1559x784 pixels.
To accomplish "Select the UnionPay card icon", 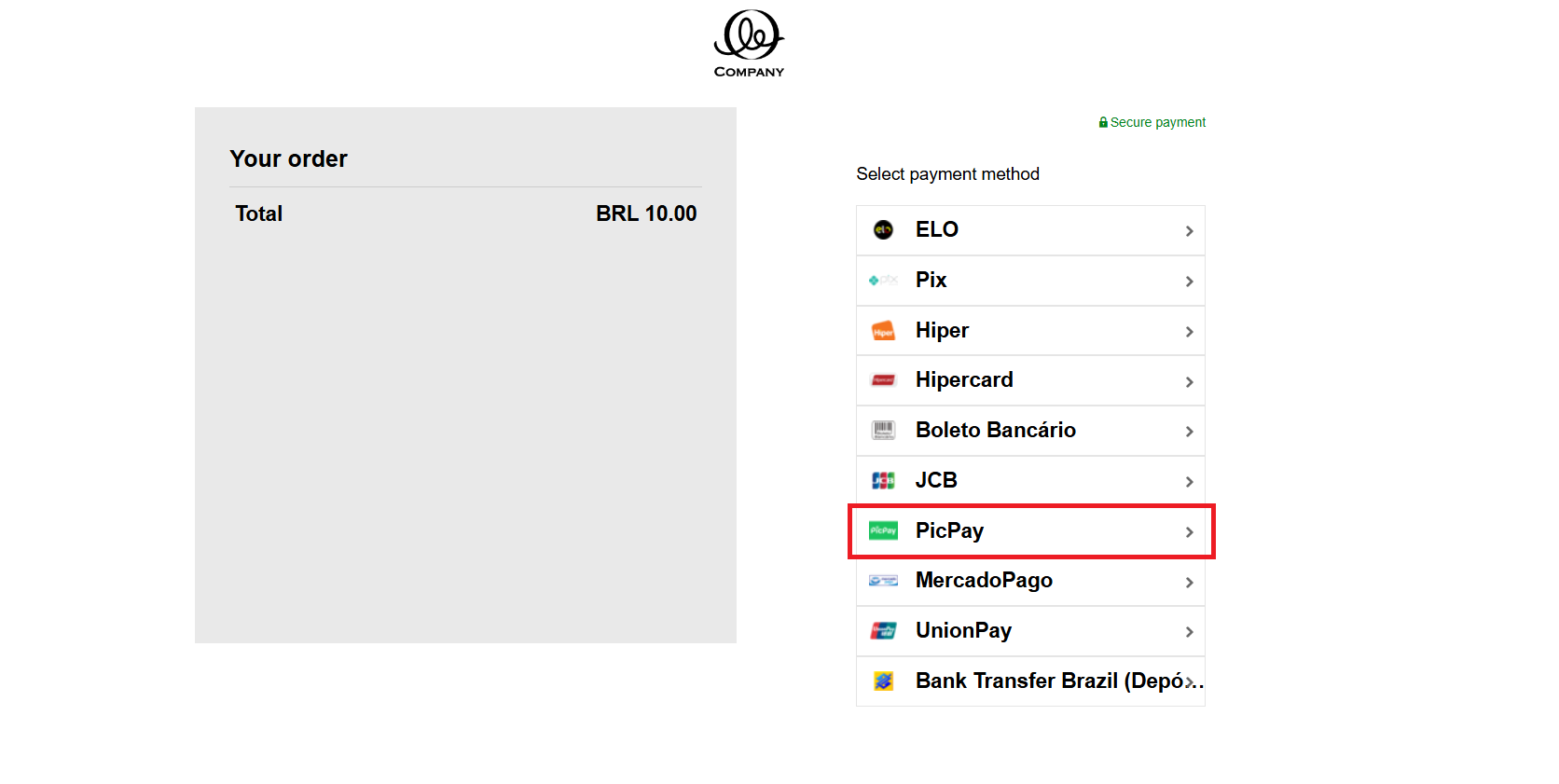I will coord(883,630).
